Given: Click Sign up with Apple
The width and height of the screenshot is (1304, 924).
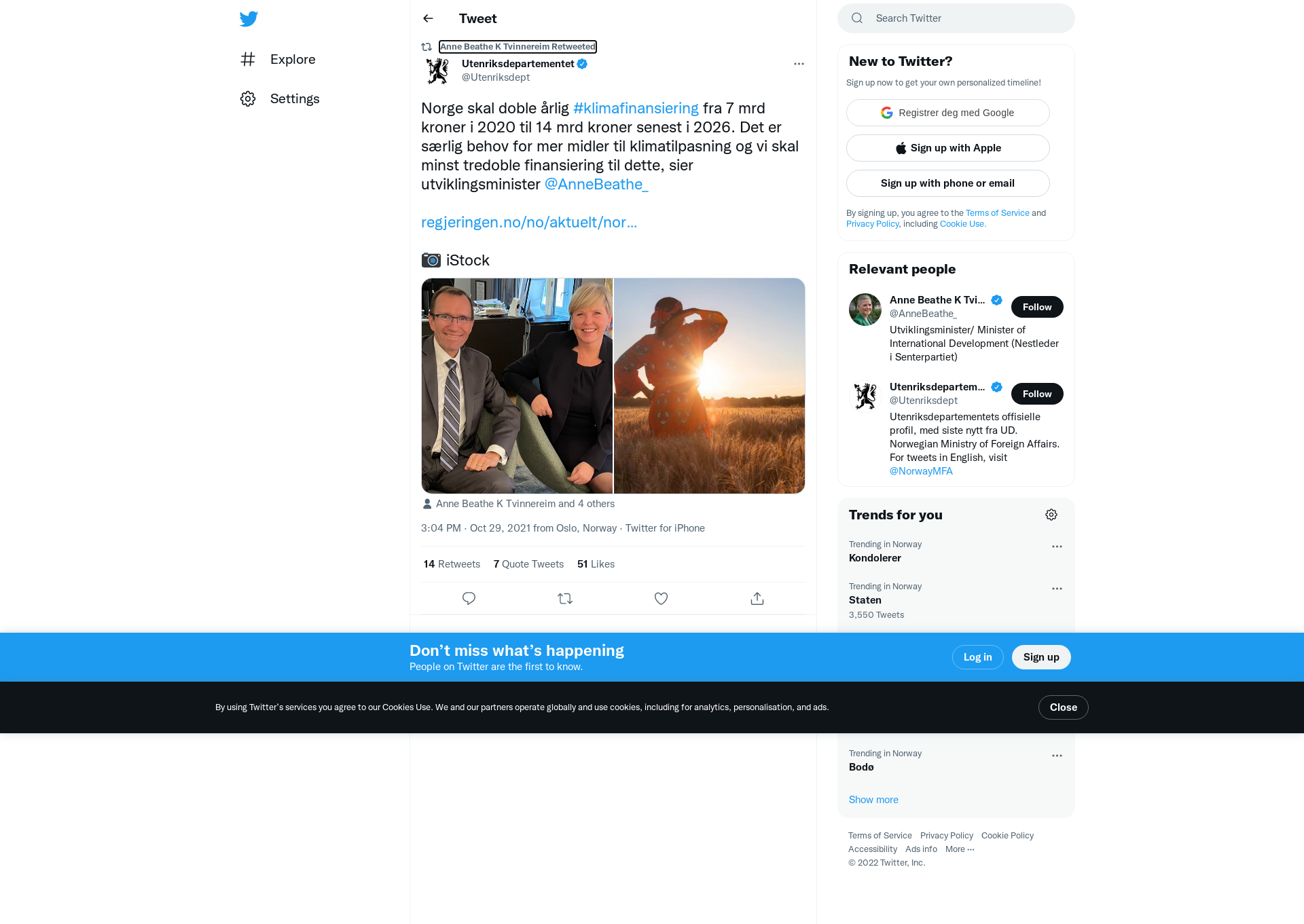Looking at the screenshot, I should coord(947,148).
